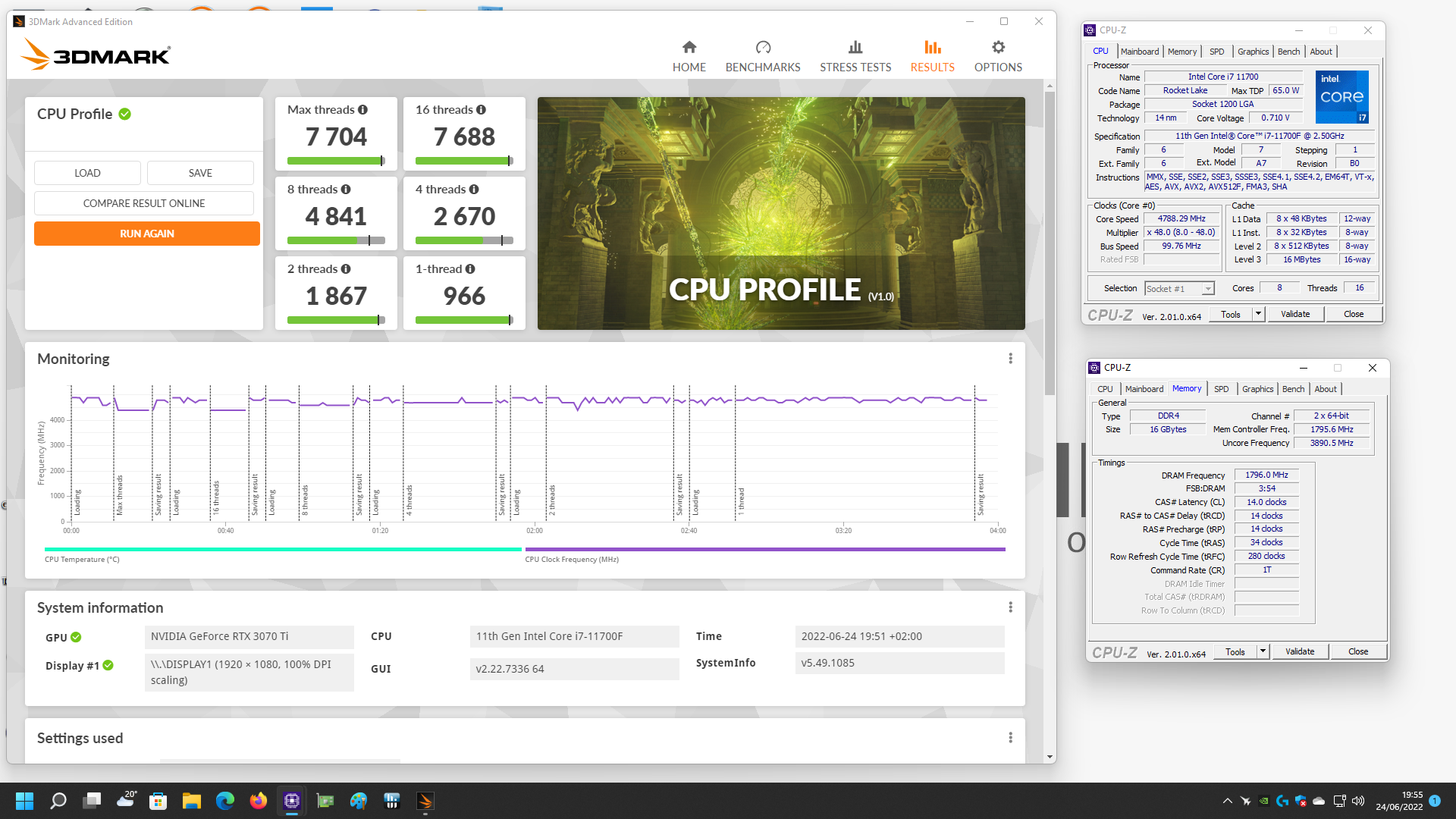Launch Microsoft Store from the taskbar
The width and height of the screenshot is (1456, 819).
[158, 801]
